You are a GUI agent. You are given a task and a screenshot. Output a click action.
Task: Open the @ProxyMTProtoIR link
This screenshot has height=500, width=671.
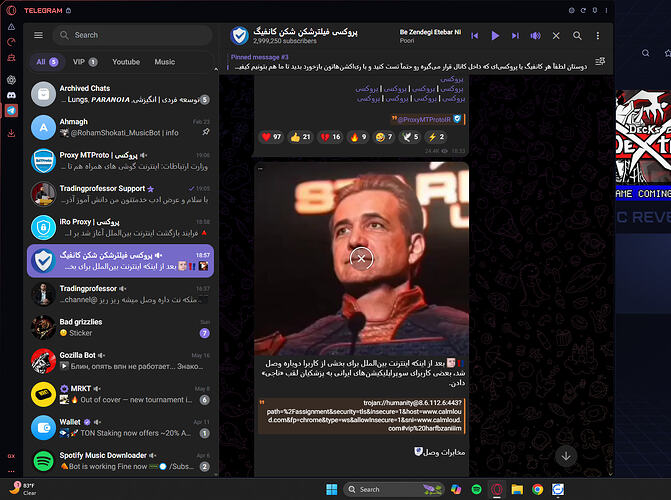(425, 119)
